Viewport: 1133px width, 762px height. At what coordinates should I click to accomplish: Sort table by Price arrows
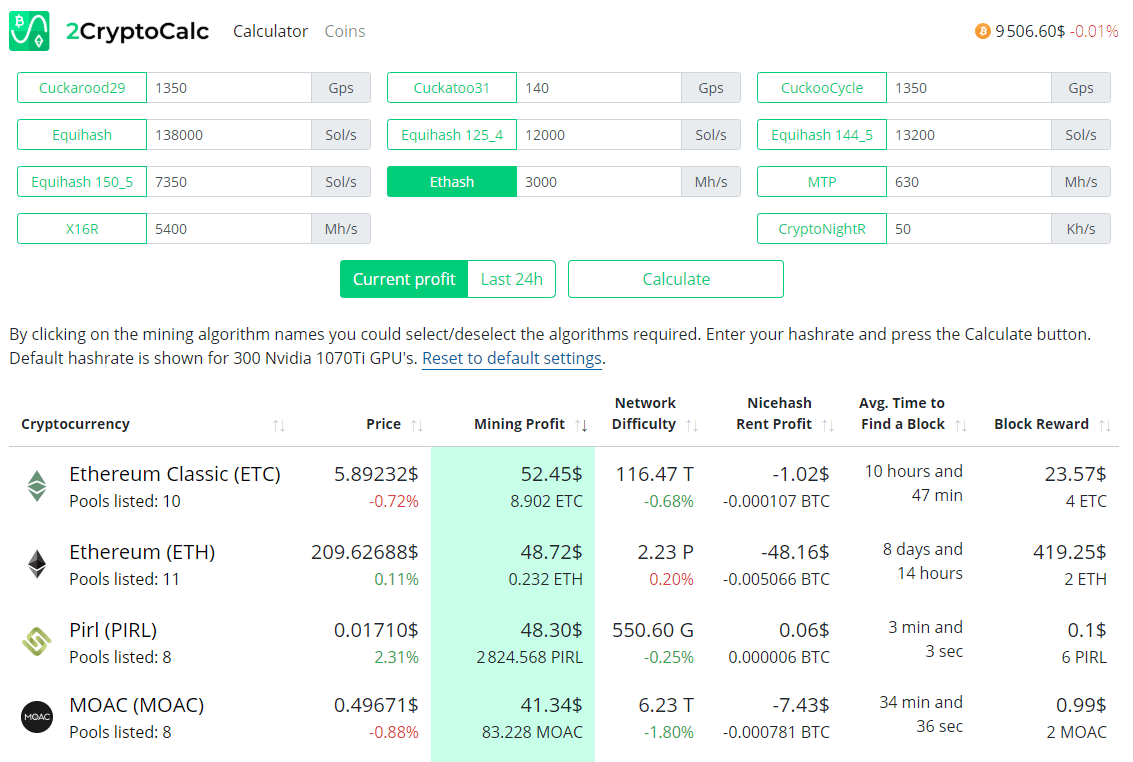pos(417,425)
